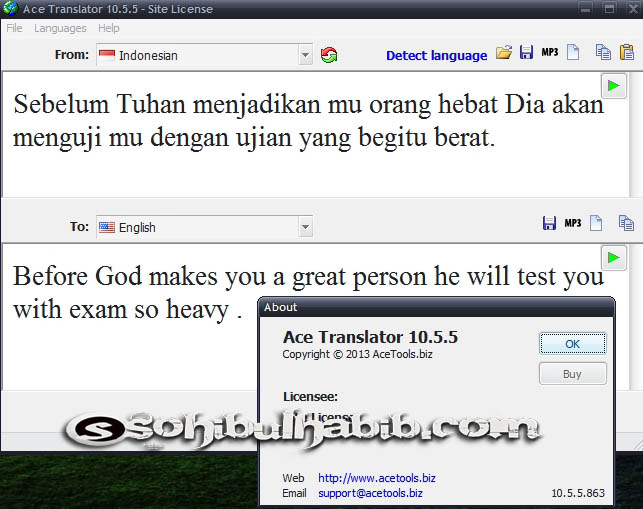Click Buy button in About dialog
643x509 pixels.
point(572,374)
